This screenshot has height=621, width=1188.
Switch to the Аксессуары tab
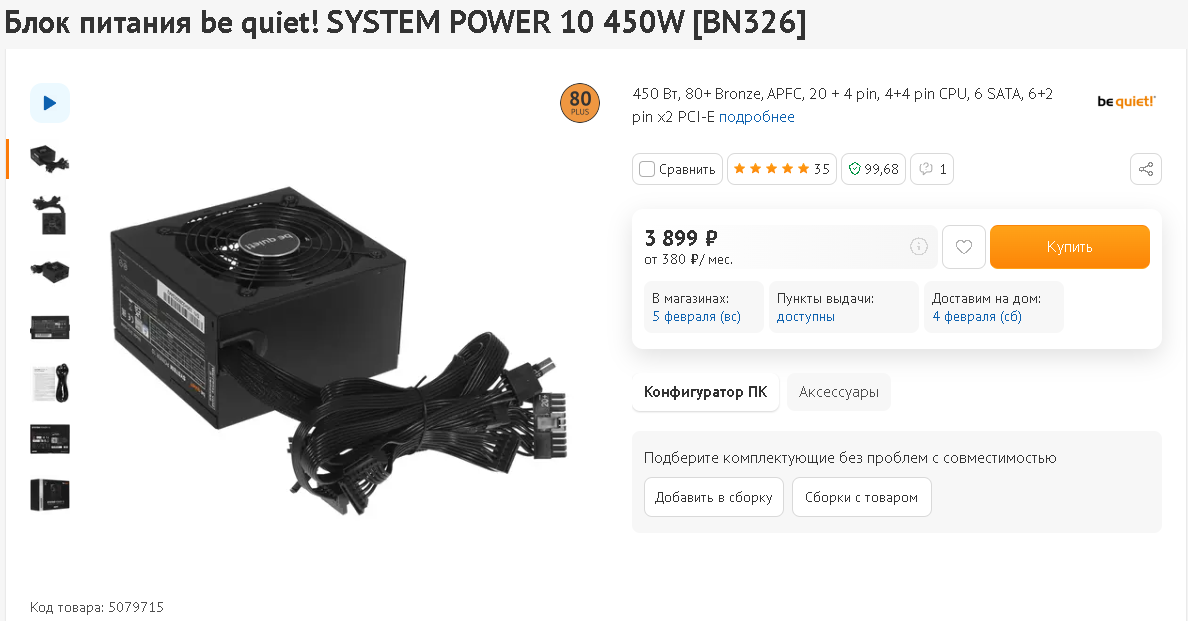tap(839, 392)
